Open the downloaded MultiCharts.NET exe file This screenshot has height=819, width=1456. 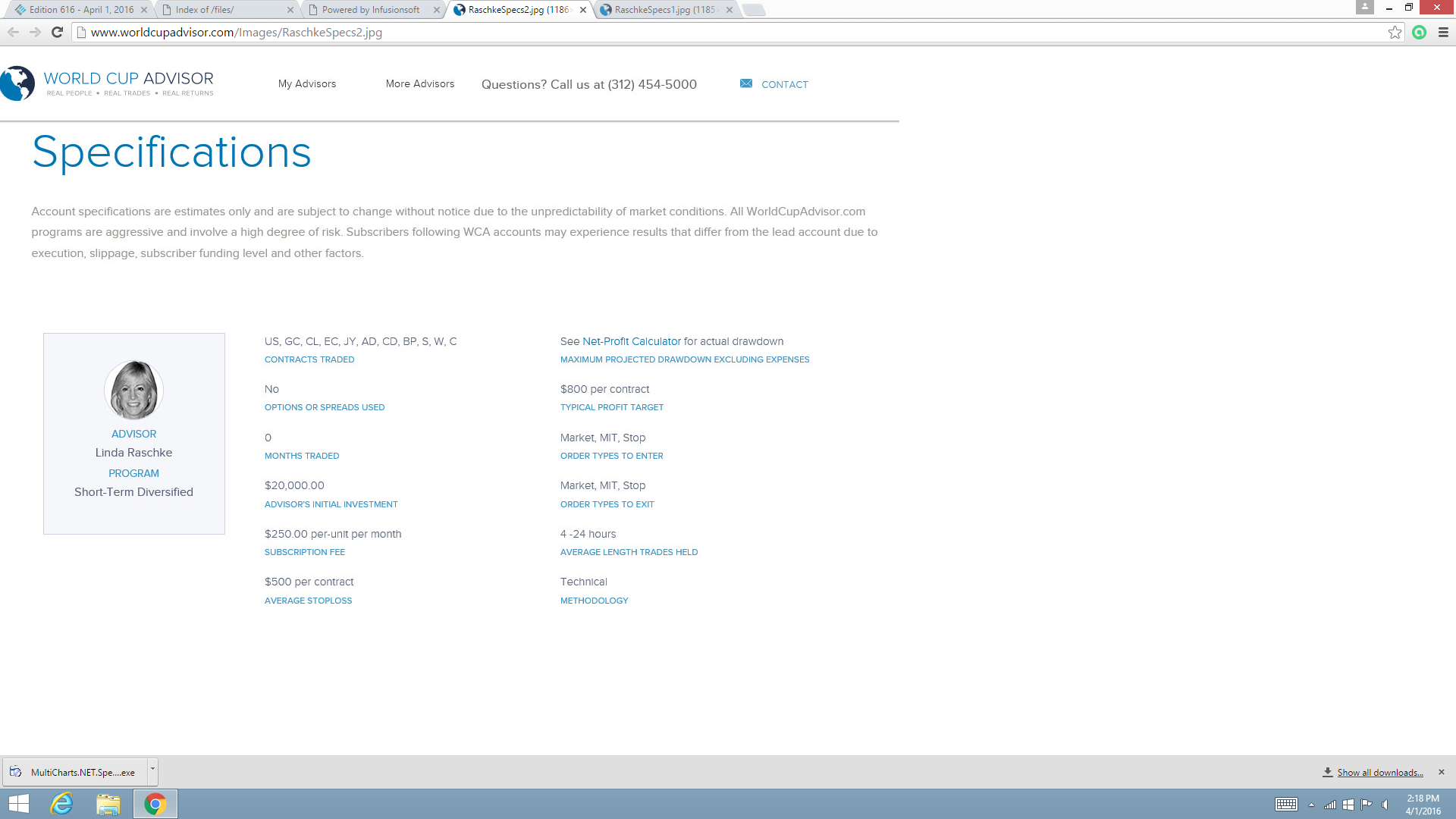75,772
